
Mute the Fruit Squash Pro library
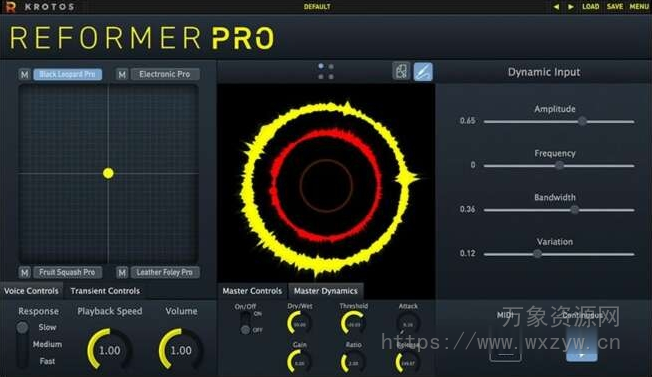(24, 273)
